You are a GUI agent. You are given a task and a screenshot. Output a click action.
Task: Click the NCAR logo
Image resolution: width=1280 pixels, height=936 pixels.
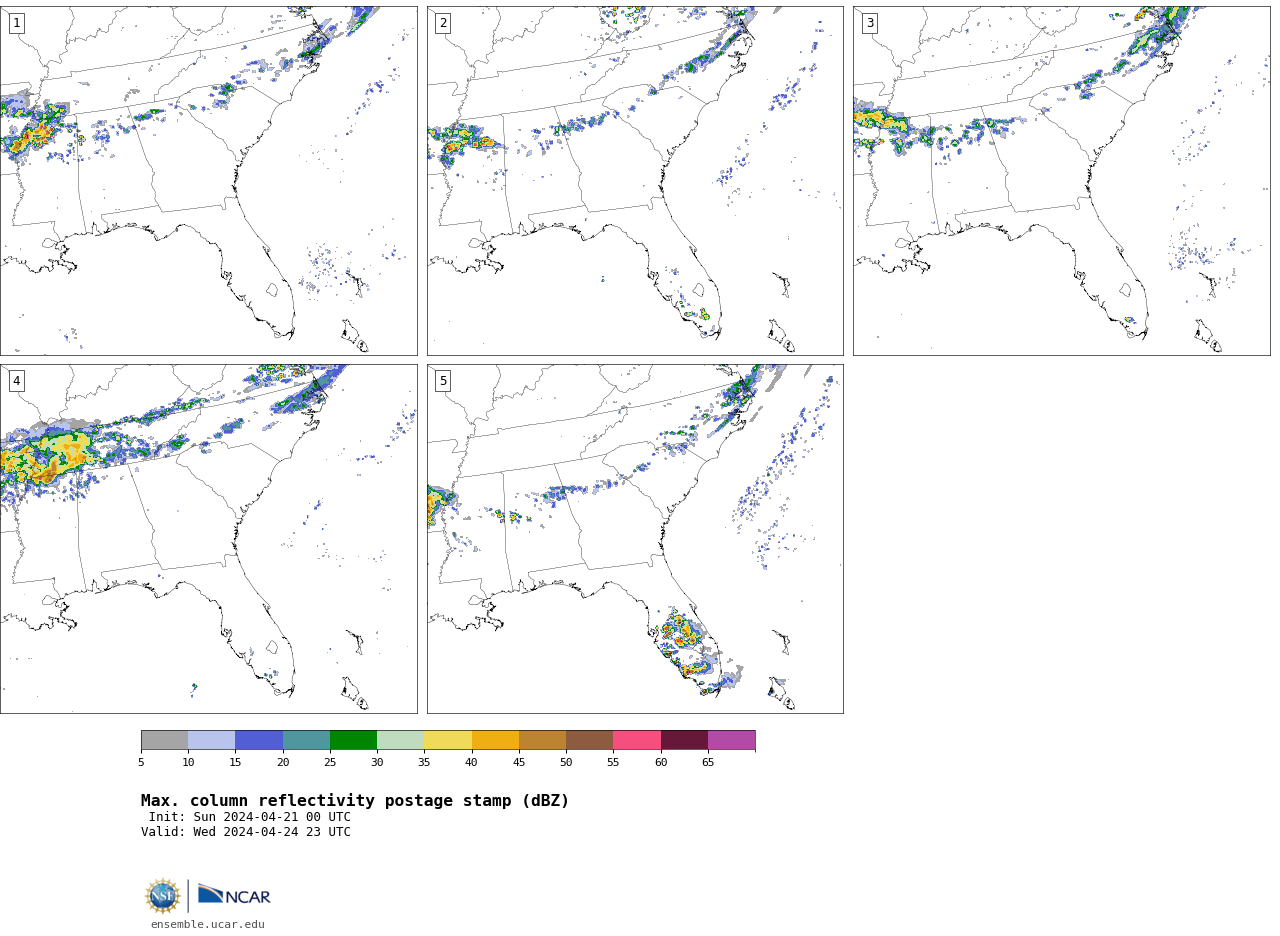coord(234,895)
